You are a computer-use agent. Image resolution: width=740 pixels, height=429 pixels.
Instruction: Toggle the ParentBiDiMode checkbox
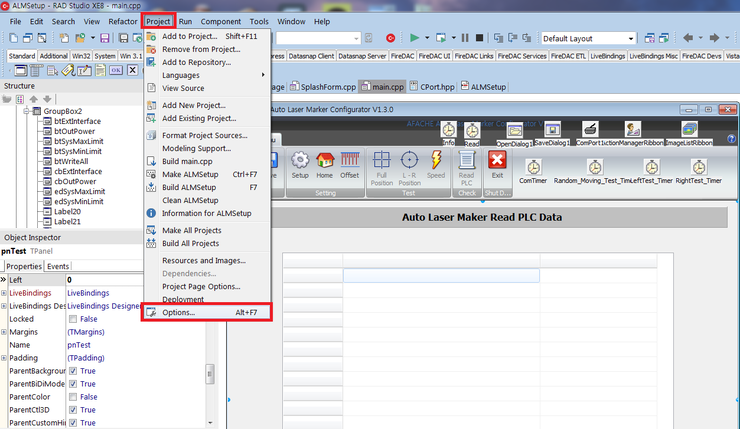click(73, 384)
